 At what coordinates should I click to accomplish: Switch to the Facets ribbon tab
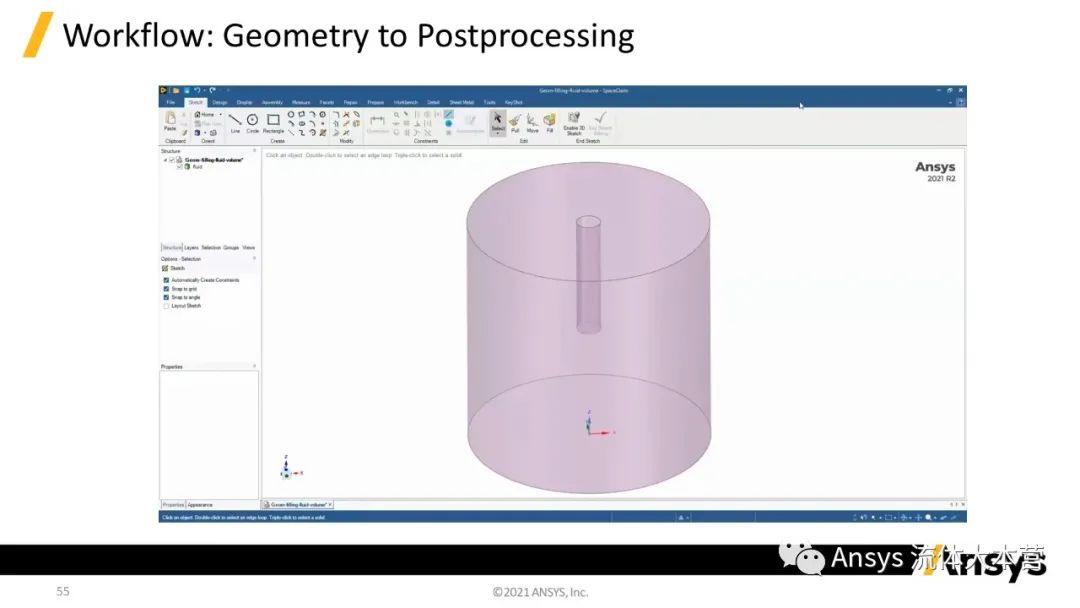click(x=326, y=102)
